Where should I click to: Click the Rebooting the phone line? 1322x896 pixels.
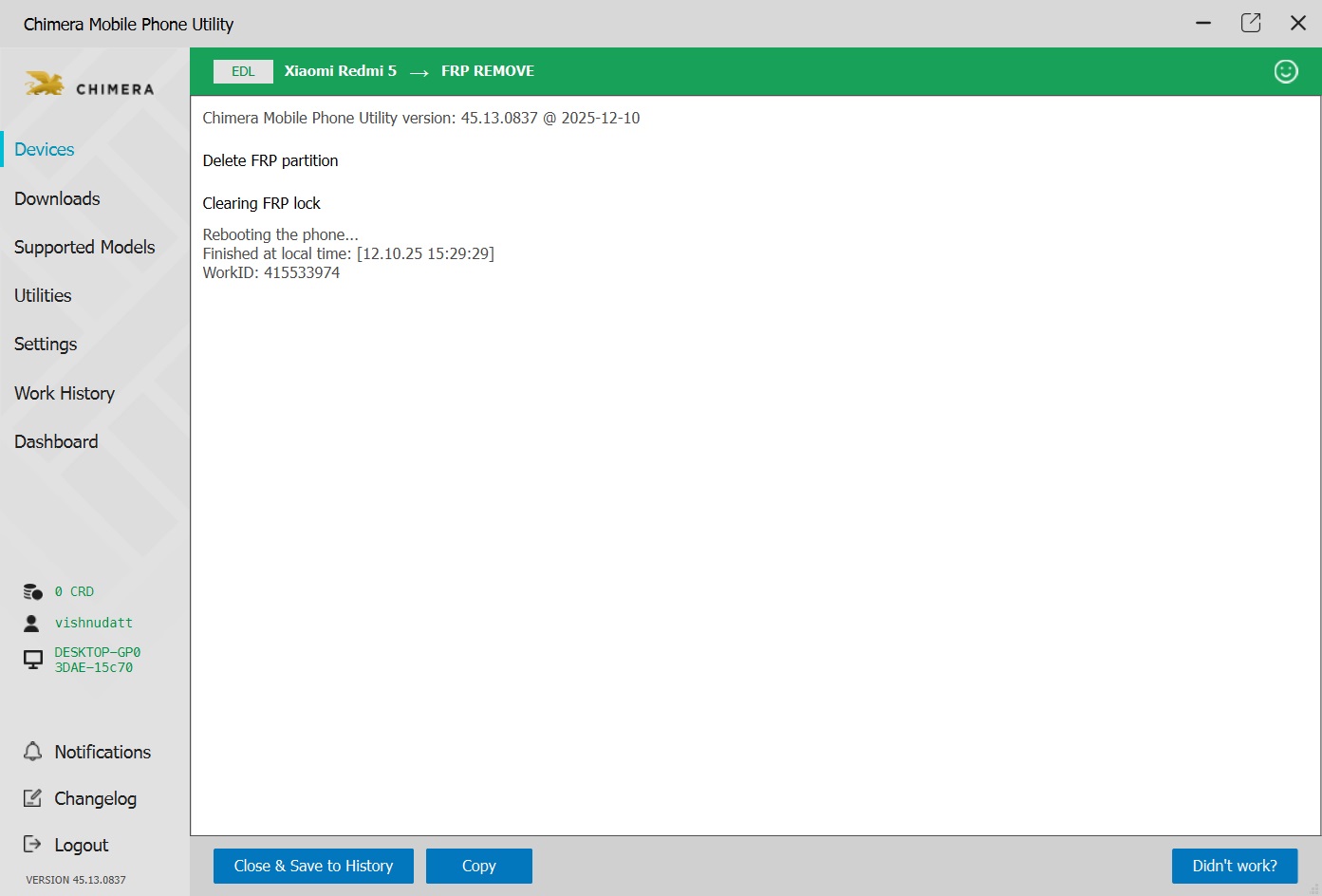[281, 234]
